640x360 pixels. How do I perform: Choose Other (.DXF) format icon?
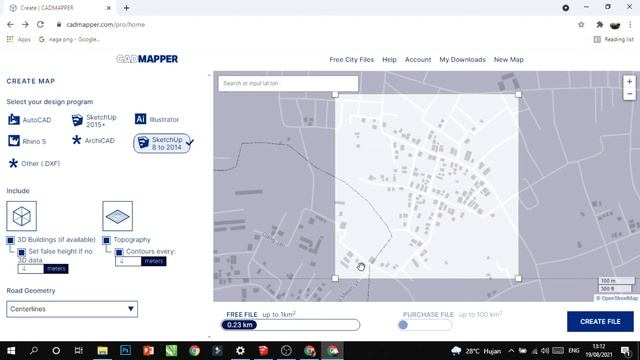[x=13, y=163]
